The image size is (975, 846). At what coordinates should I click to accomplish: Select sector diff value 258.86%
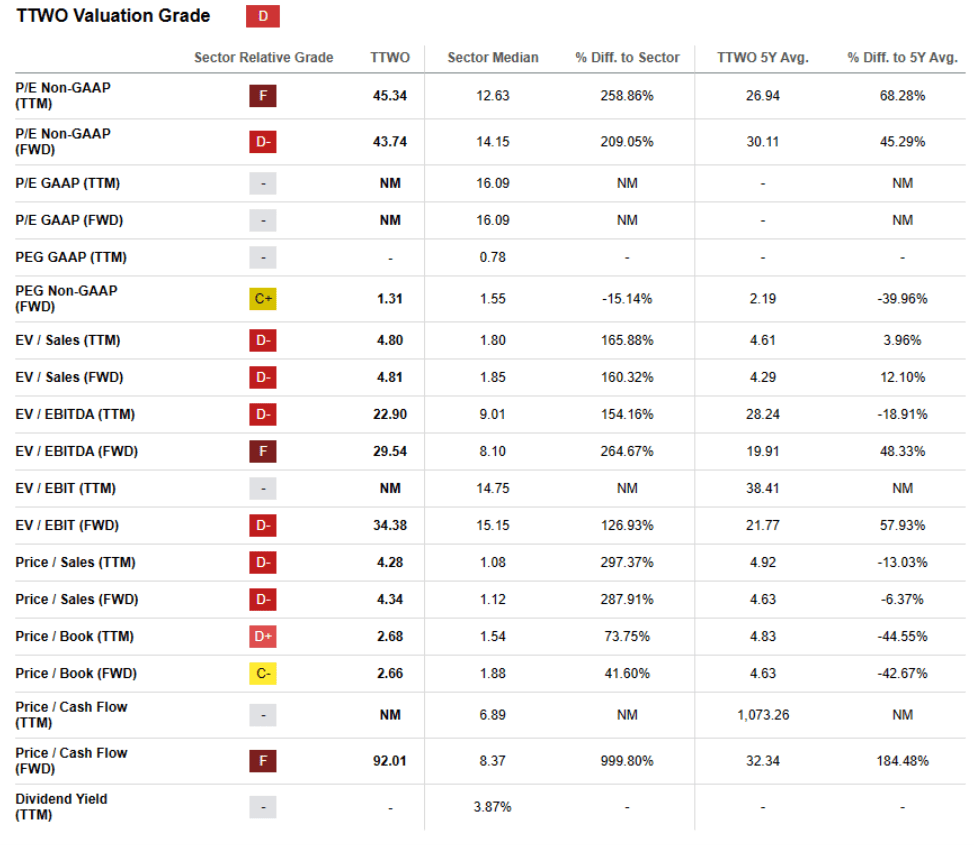(x=627, y=96)
